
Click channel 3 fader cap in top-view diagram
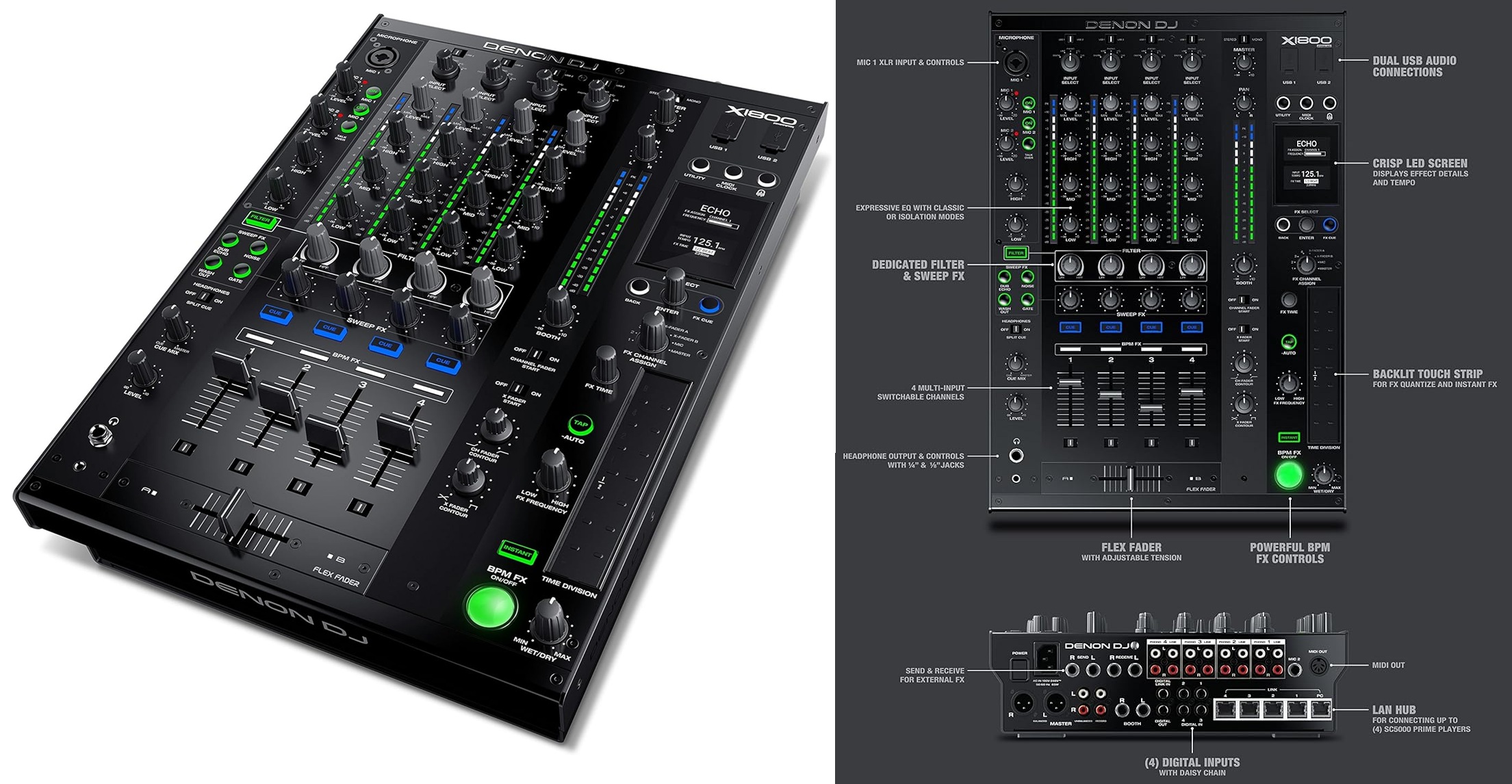pos(1151,408)
